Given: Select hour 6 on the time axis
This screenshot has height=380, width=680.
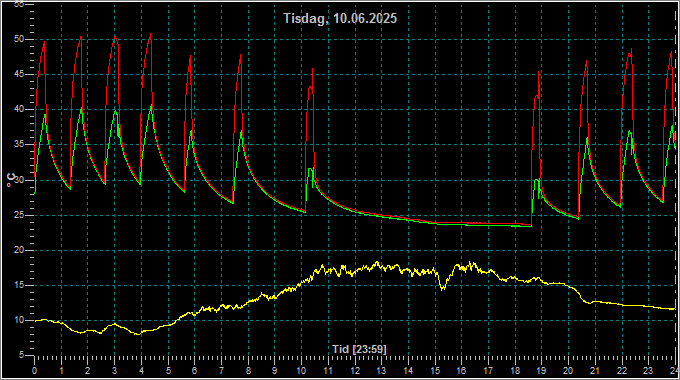Looking at the screenshot, I should [x=194, y=371].
